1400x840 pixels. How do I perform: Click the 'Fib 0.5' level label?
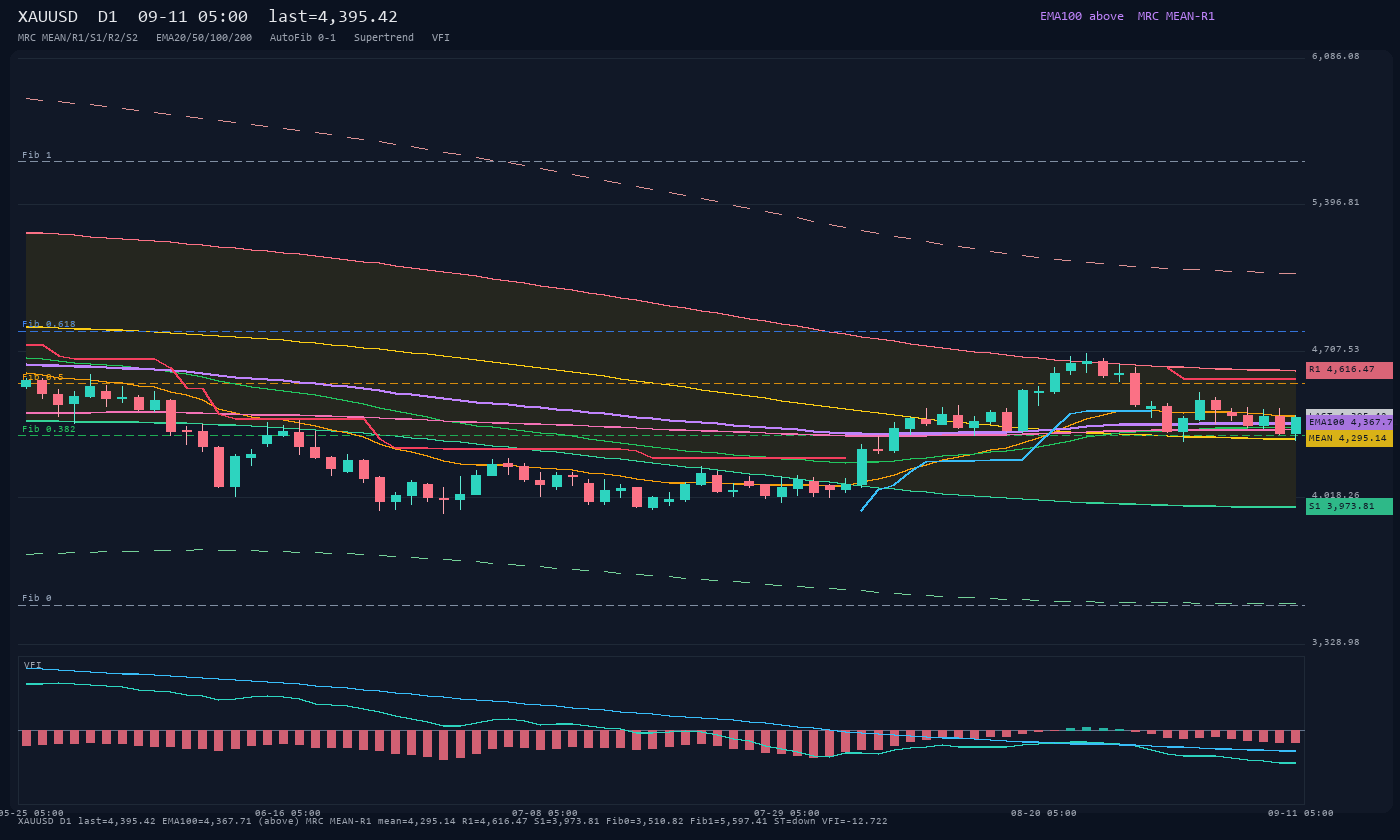(x=43, y=377)
